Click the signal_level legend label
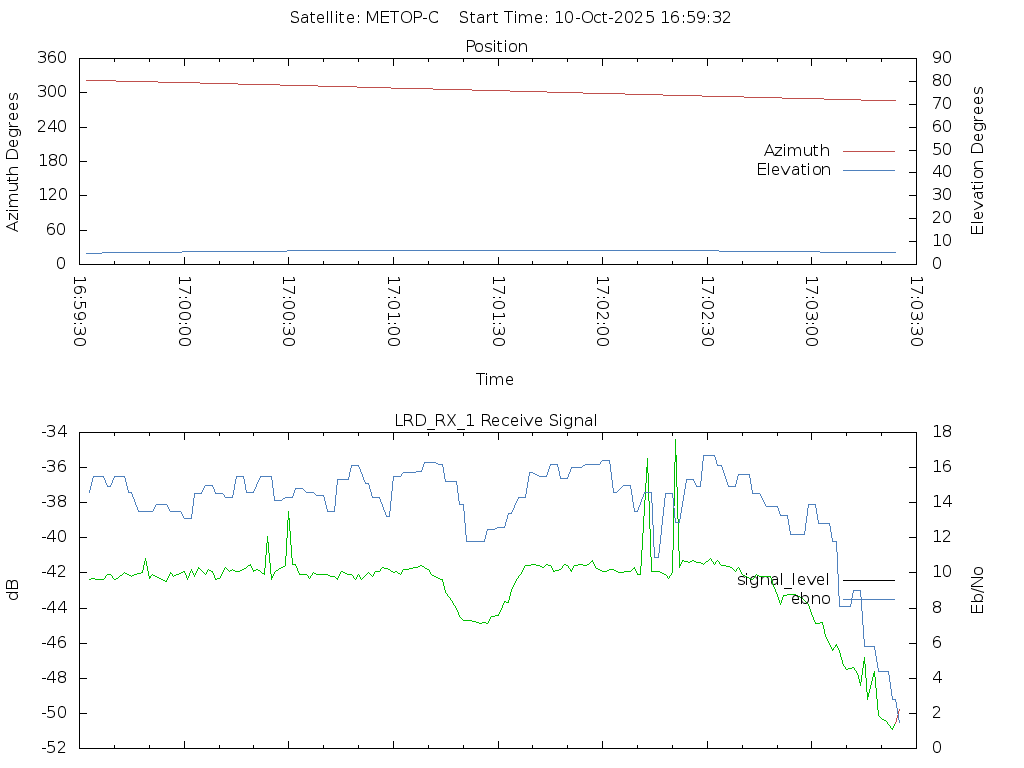Image resolution: width=1024 pixels, height=768 pixels. coord(783,580)
